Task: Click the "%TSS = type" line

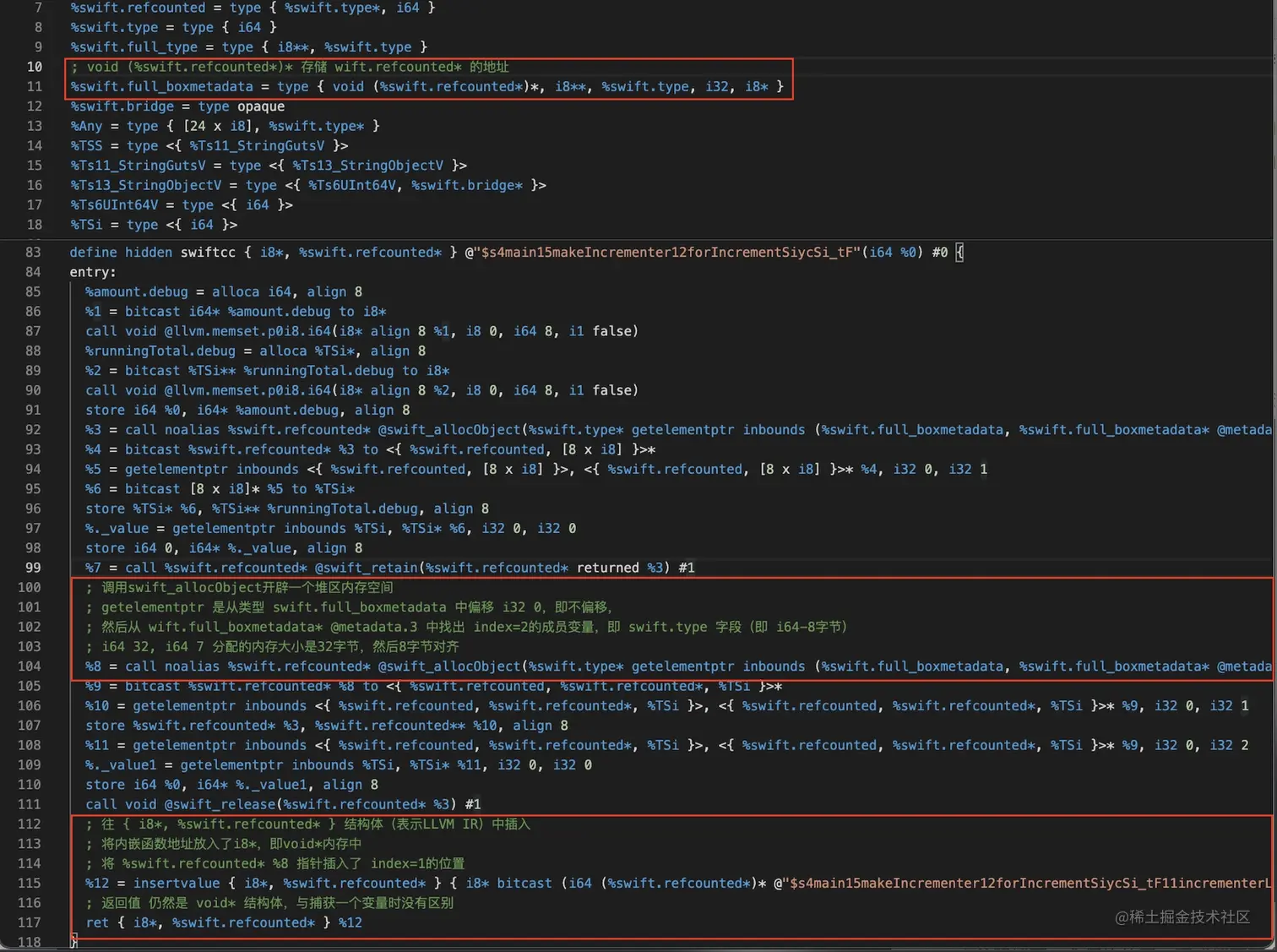Action: coord(209,145)
